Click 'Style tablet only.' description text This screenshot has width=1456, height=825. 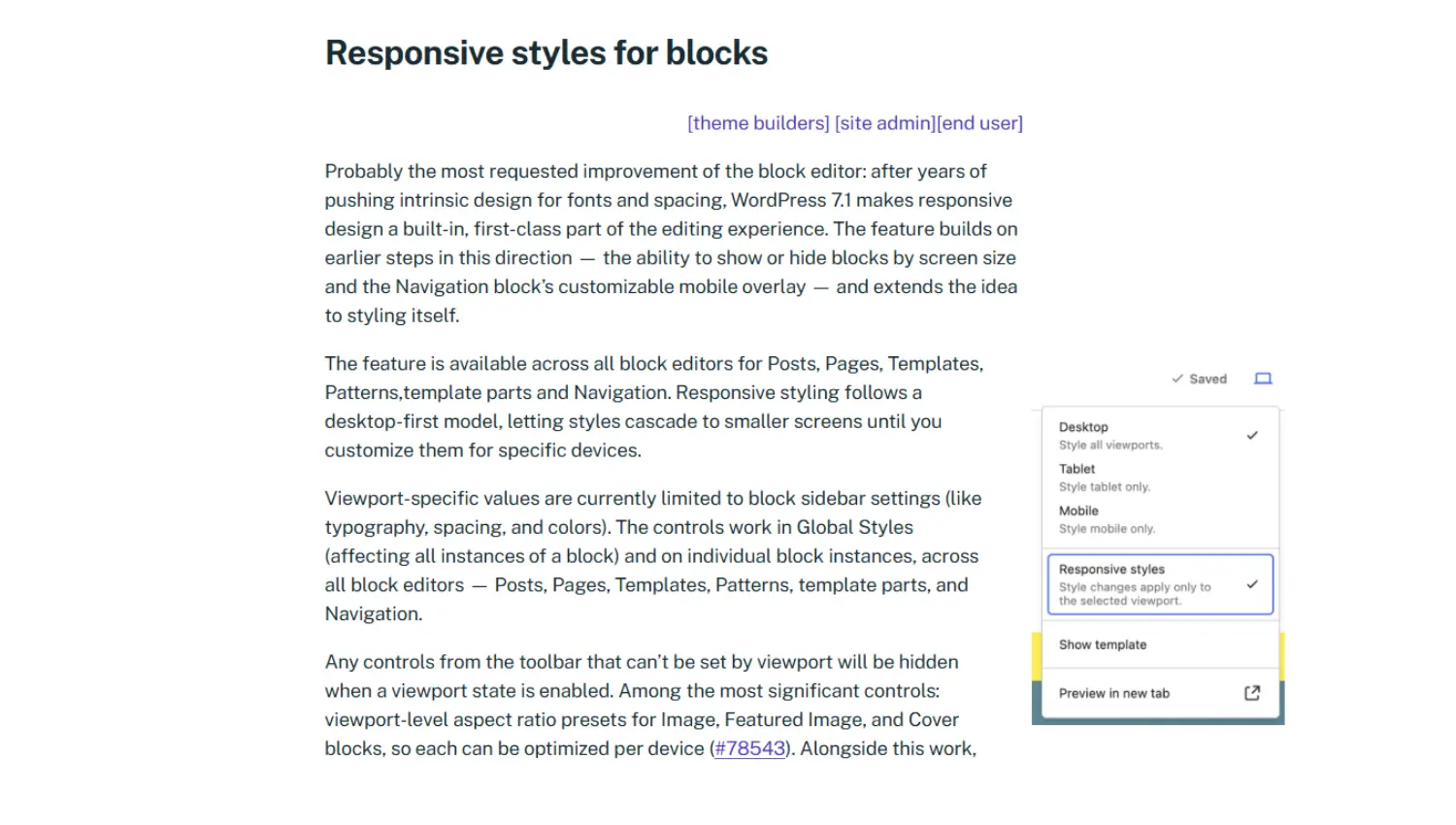coord(1105,487)
